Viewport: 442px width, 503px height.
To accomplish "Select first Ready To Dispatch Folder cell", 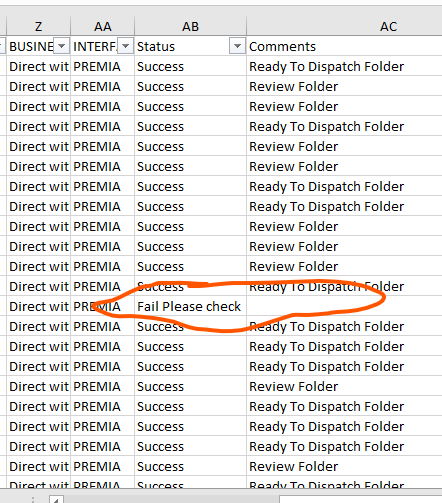I will pos(345,66).
